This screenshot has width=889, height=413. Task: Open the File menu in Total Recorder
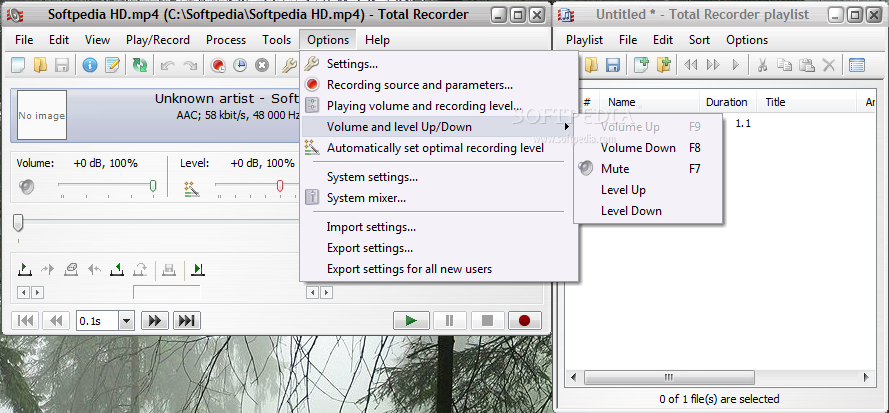24,40
